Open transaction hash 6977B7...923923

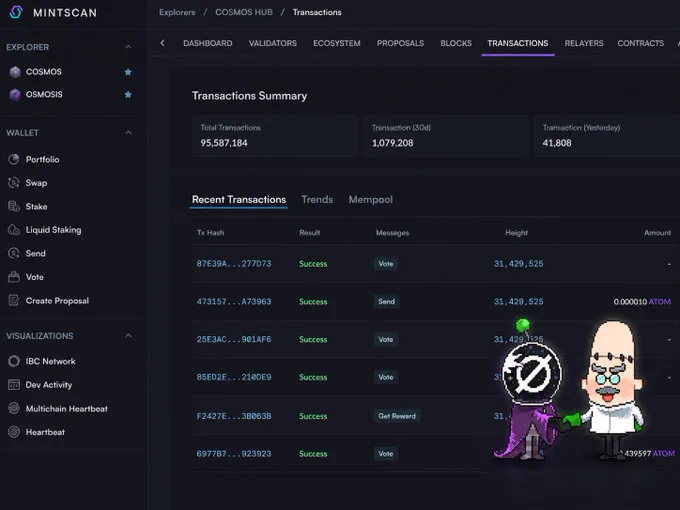click(x=234, y=454)
